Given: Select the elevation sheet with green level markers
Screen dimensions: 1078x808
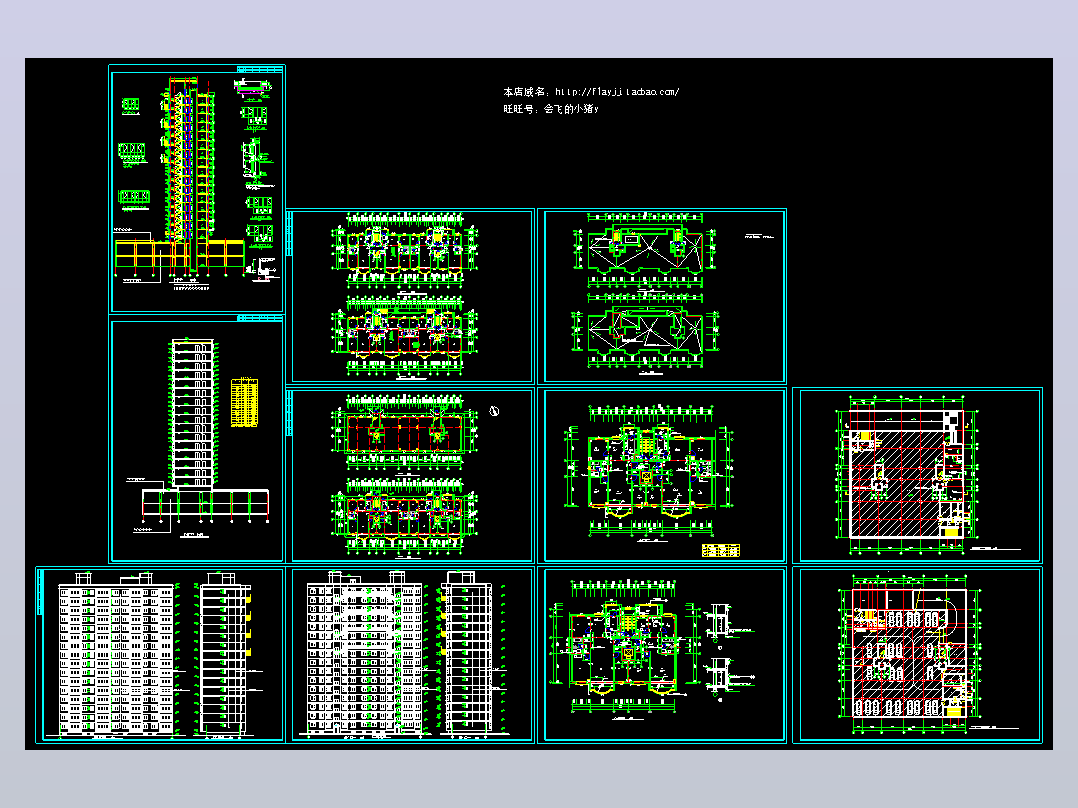Looking at the screenshot, I should [x=410, y=655].
